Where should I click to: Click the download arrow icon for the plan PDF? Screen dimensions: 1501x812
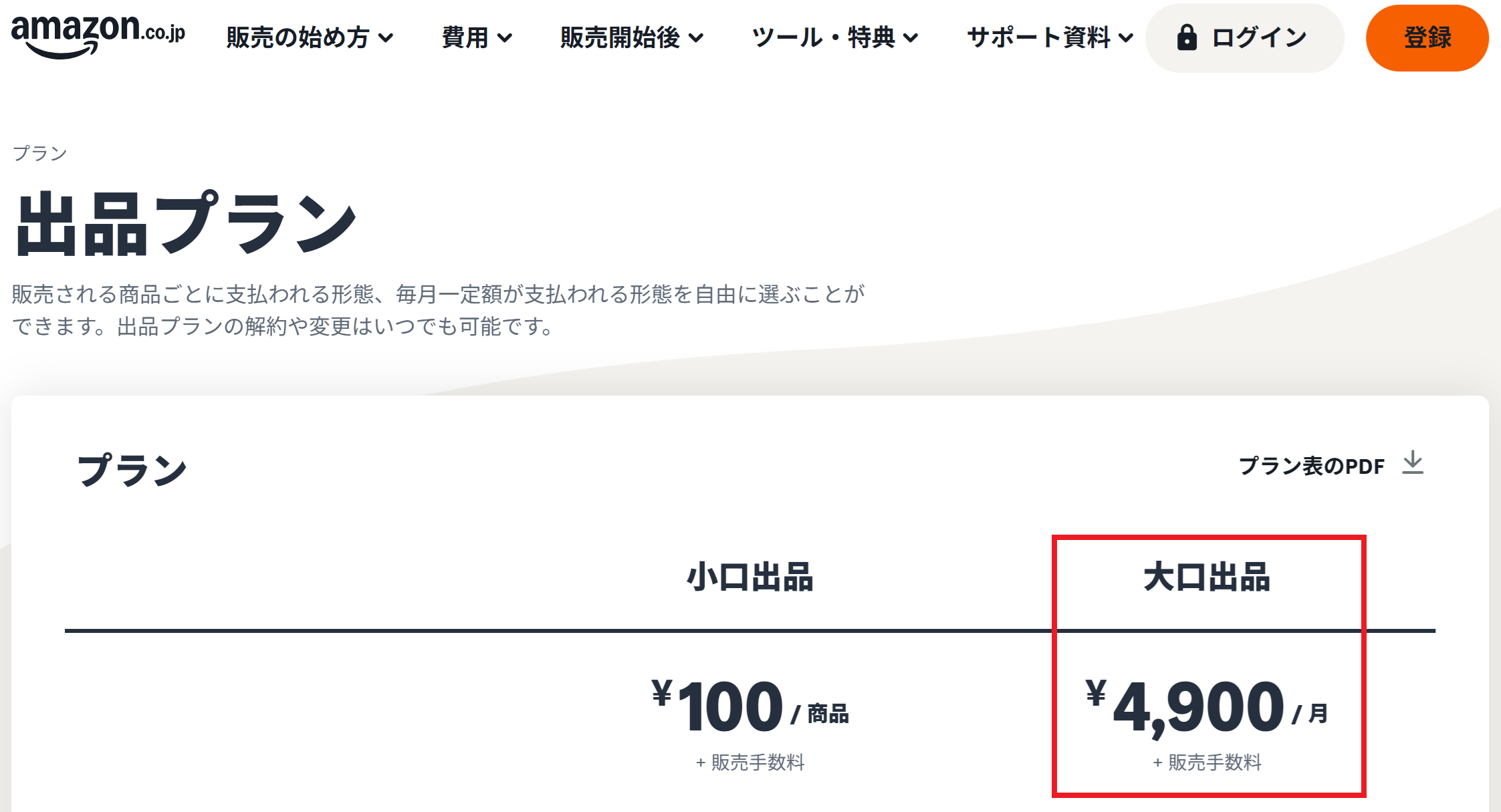pos(1413,462)
